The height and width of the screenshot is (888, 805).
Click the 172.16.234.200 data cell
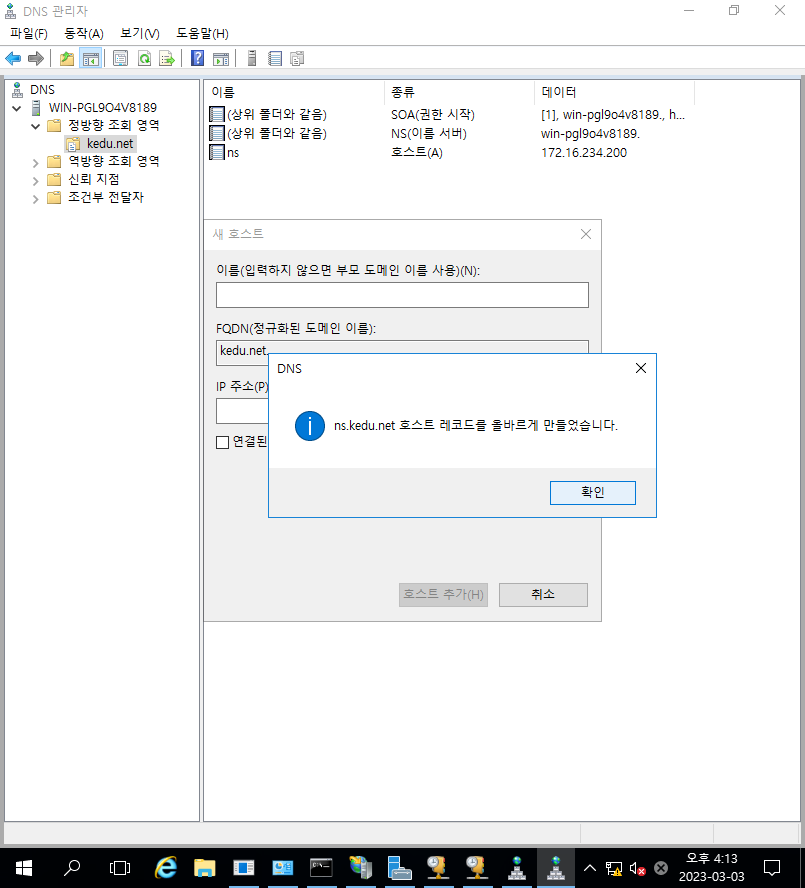click(584, 153)
